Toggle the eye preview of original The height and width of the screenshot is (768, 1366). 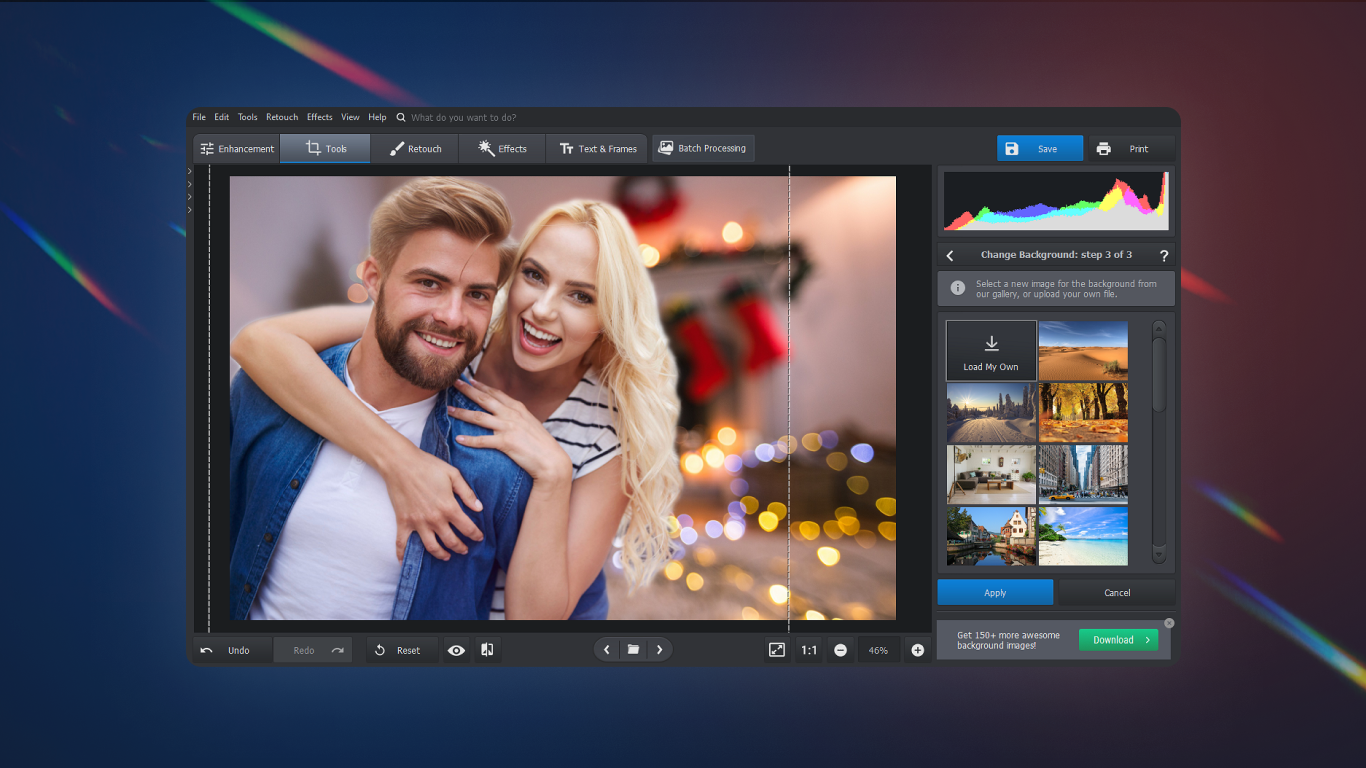[456, 650]
